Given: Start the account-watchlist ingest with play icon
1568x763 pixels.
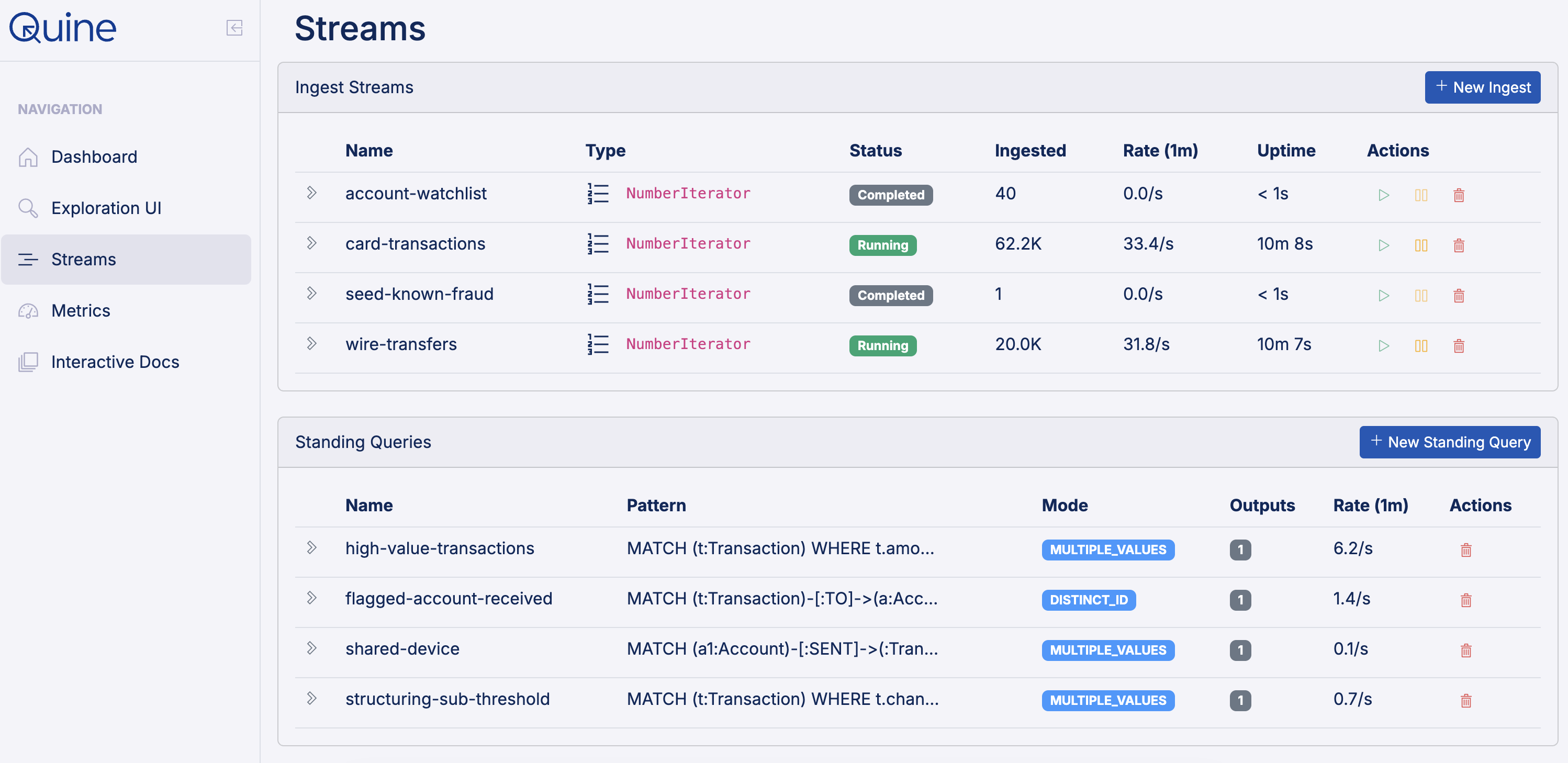Looking at the screenshot, I should coord(1384,195).
